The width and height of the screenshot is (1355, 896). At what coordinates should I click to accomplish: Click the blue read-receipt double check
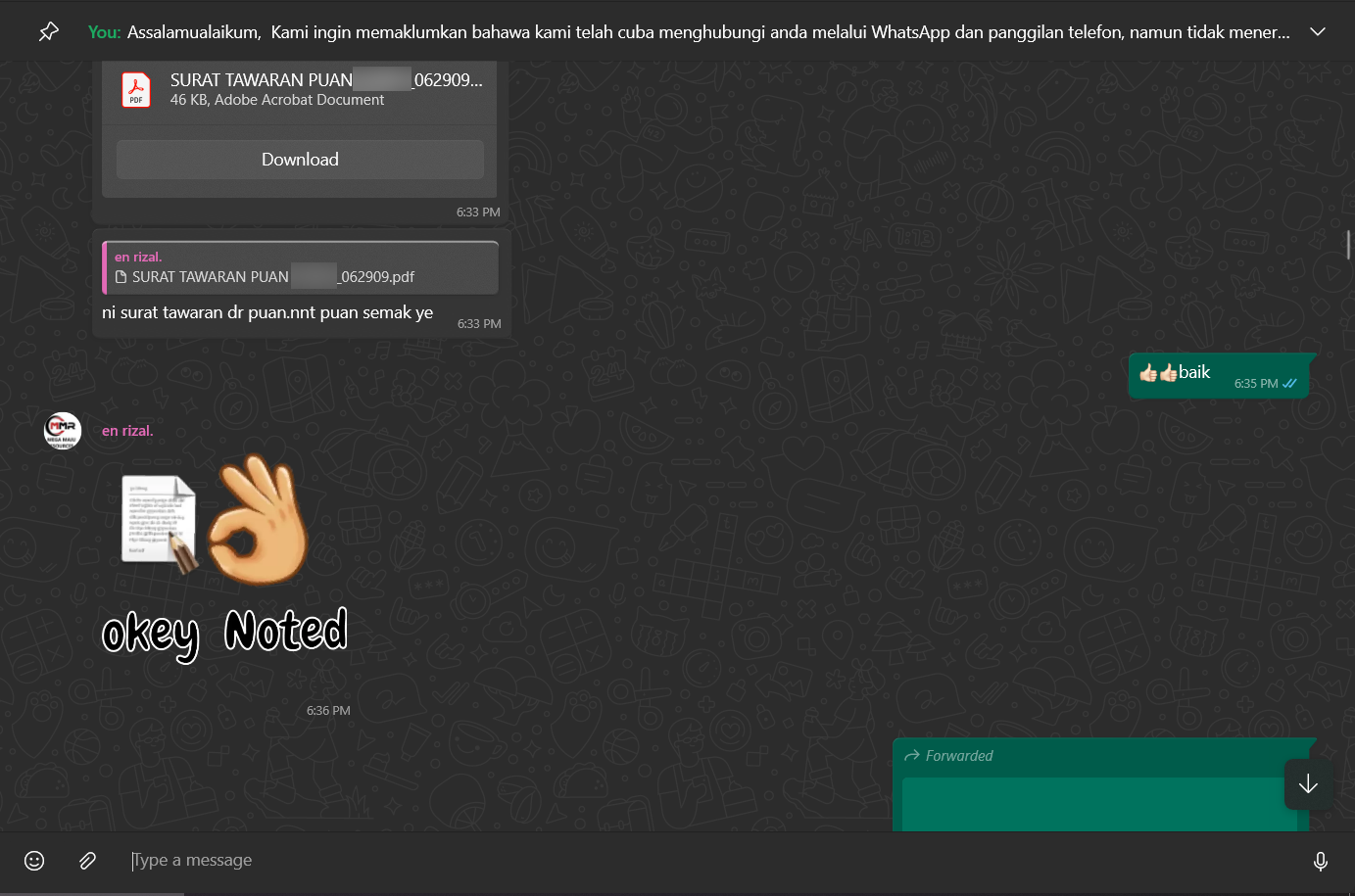(1289, 384)
